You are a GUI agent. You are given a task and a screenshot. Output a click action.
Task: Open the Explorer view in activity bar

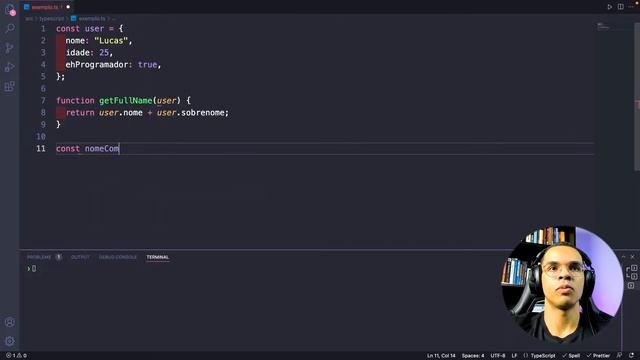coord(10,10)
